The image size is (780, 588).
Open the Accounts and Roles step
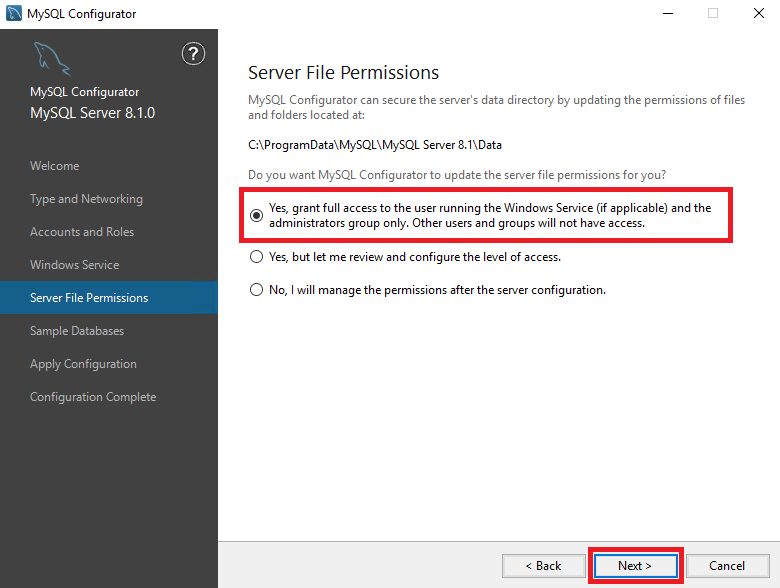tap(82, 232)
